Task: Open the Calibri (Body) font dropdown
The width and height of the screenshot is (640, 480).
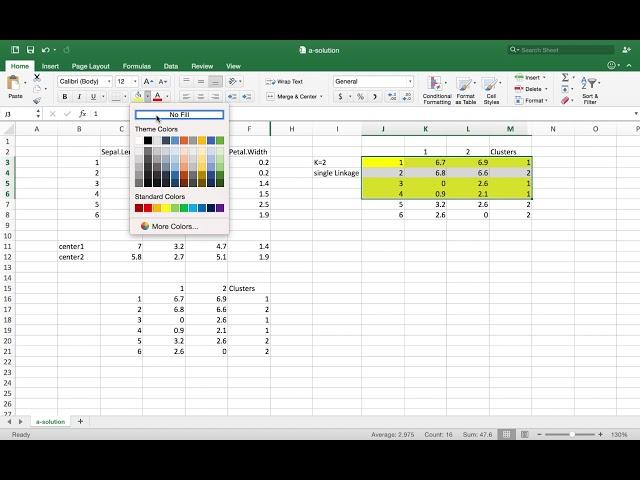Action: 84,82
